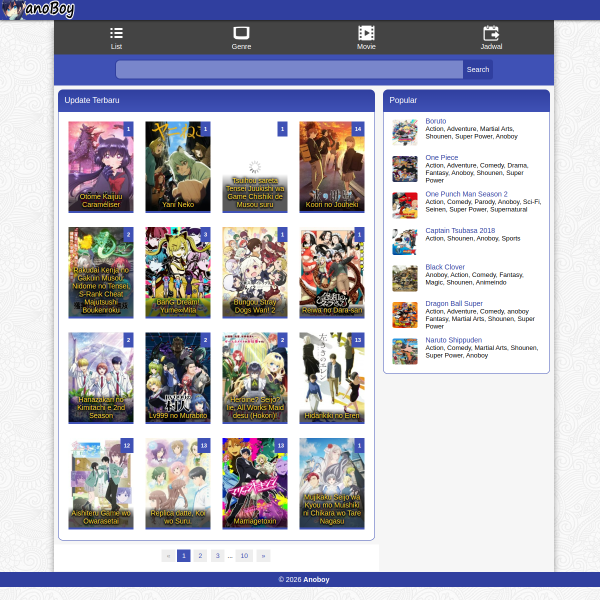600x600 pixels.
Task: Click One Punch Man small poster image
Action: point(405,205)
